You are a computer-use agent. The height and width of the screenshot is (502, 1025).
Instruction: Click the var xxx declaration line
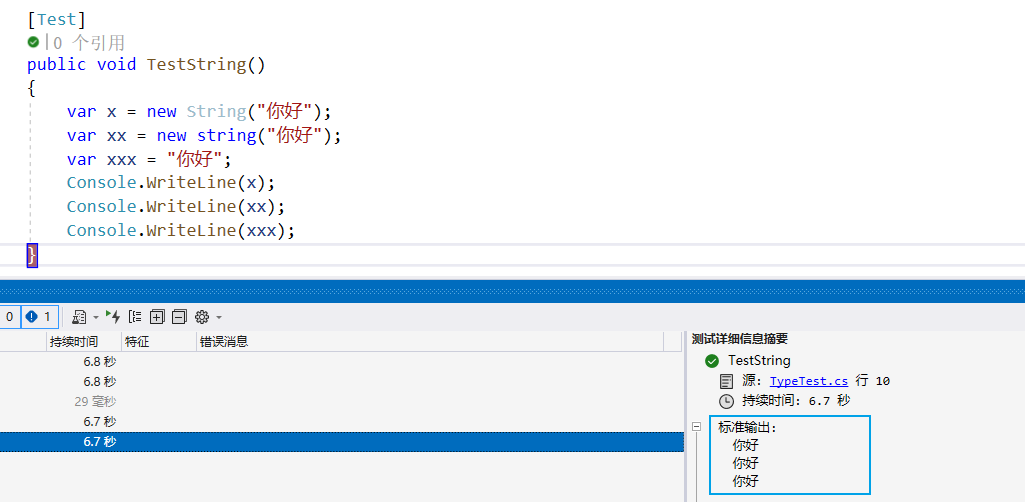click(149, 159)
